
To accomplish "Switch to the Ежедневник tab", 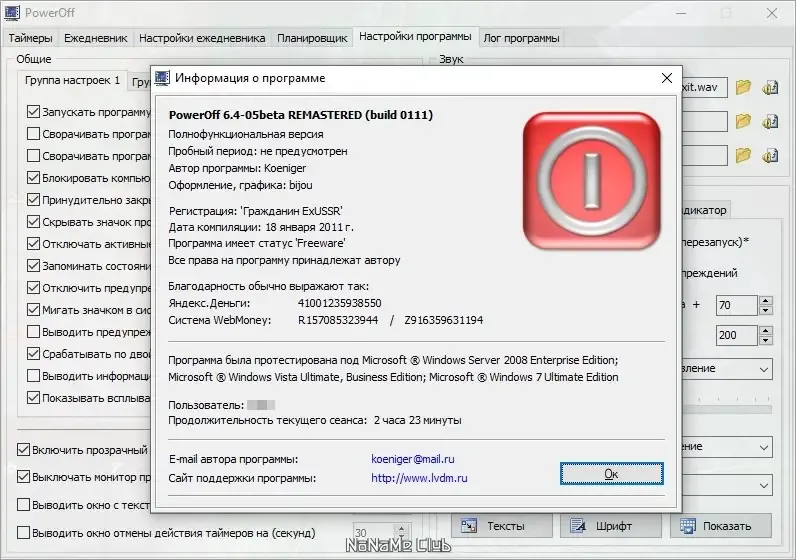I will (95, 38).
